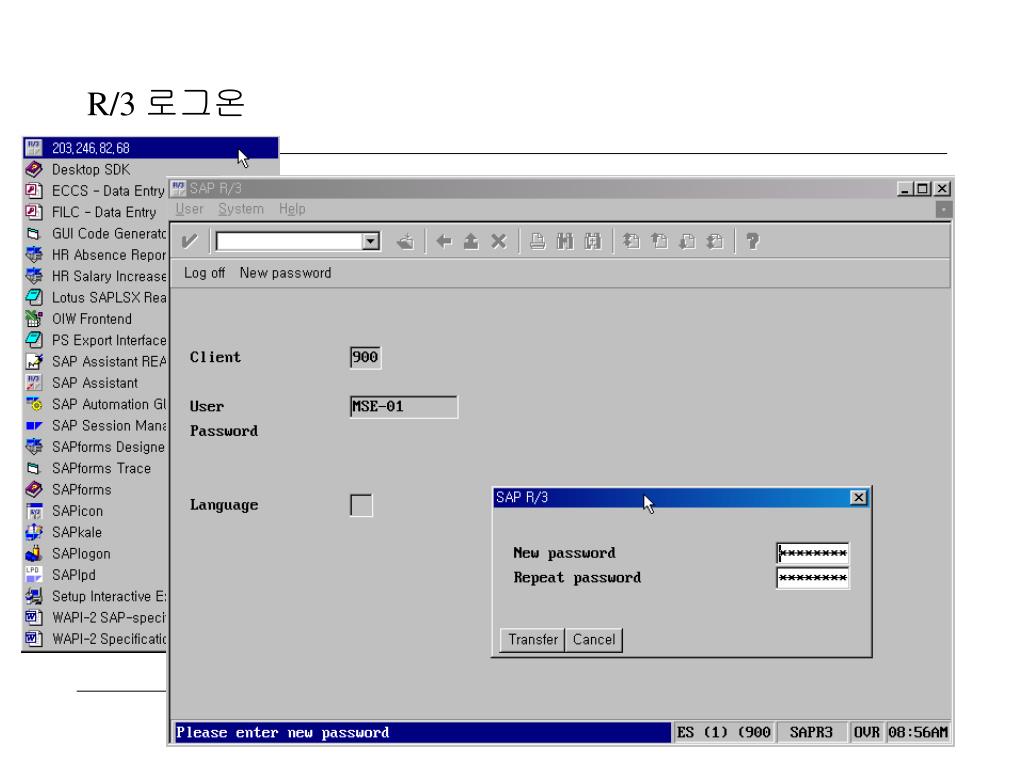1024x768 pixels.
Task: Click the OIW Frontend icon
Action: click(34, 319)
